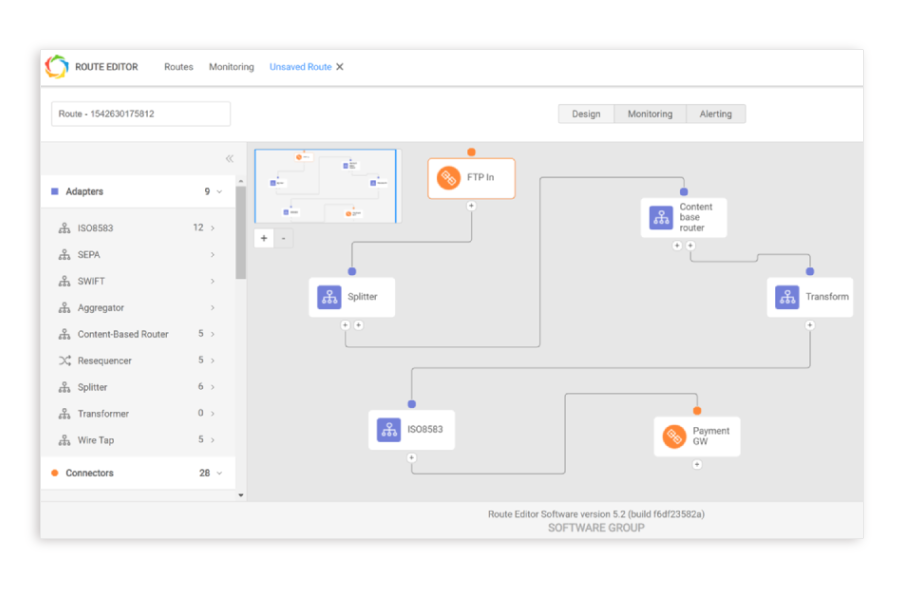This screenshot has height=600, width=905.
Task: Select the Transformer row in Adapters list
Action: 139,414
